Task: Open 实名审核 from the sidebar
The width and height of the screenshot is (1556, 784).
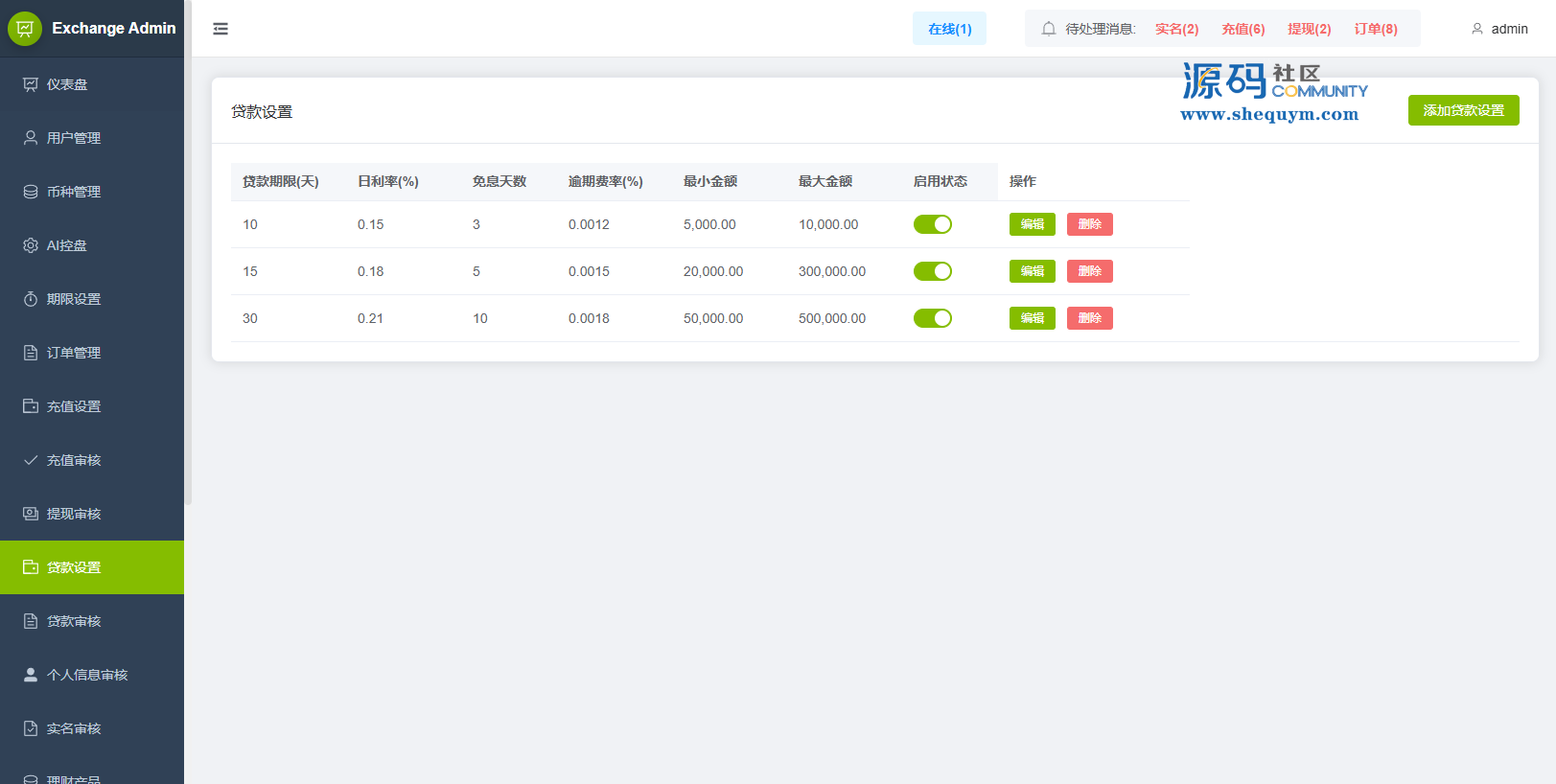Action: click(92, 728)
